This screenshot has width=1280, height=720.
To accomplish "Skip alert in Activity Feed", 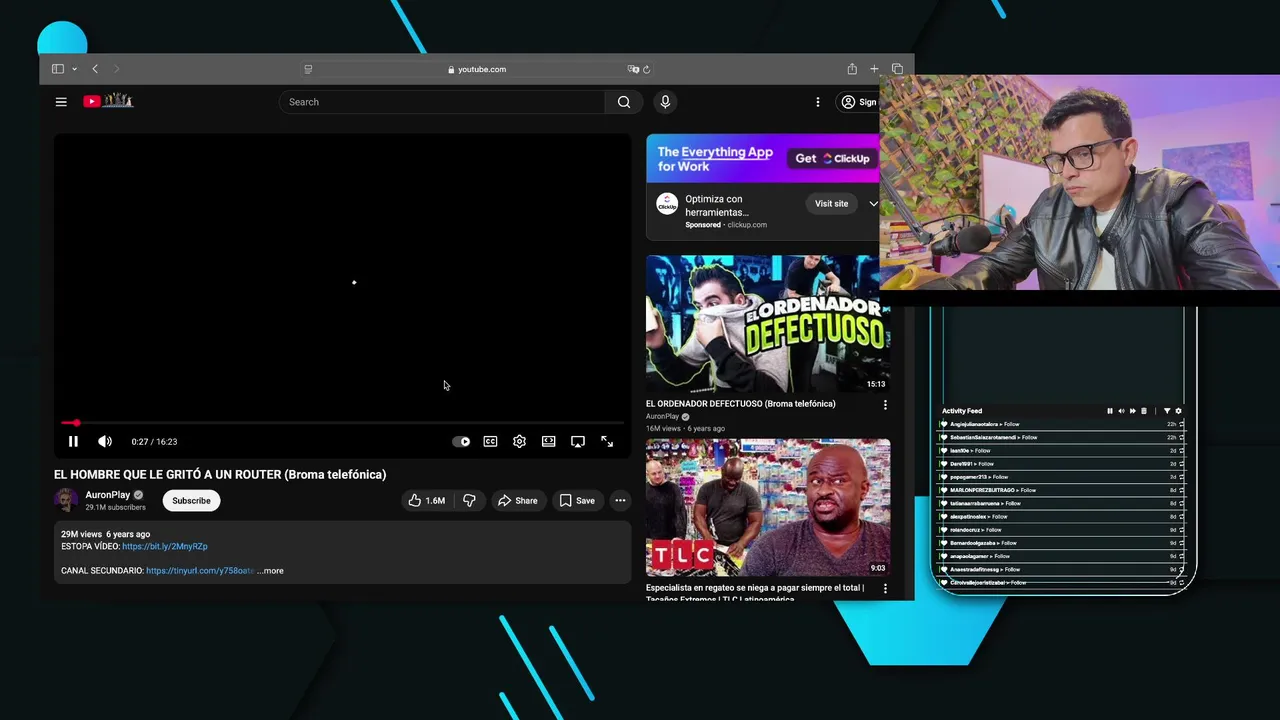I will pyautogui.click(x=1132, y=411).
